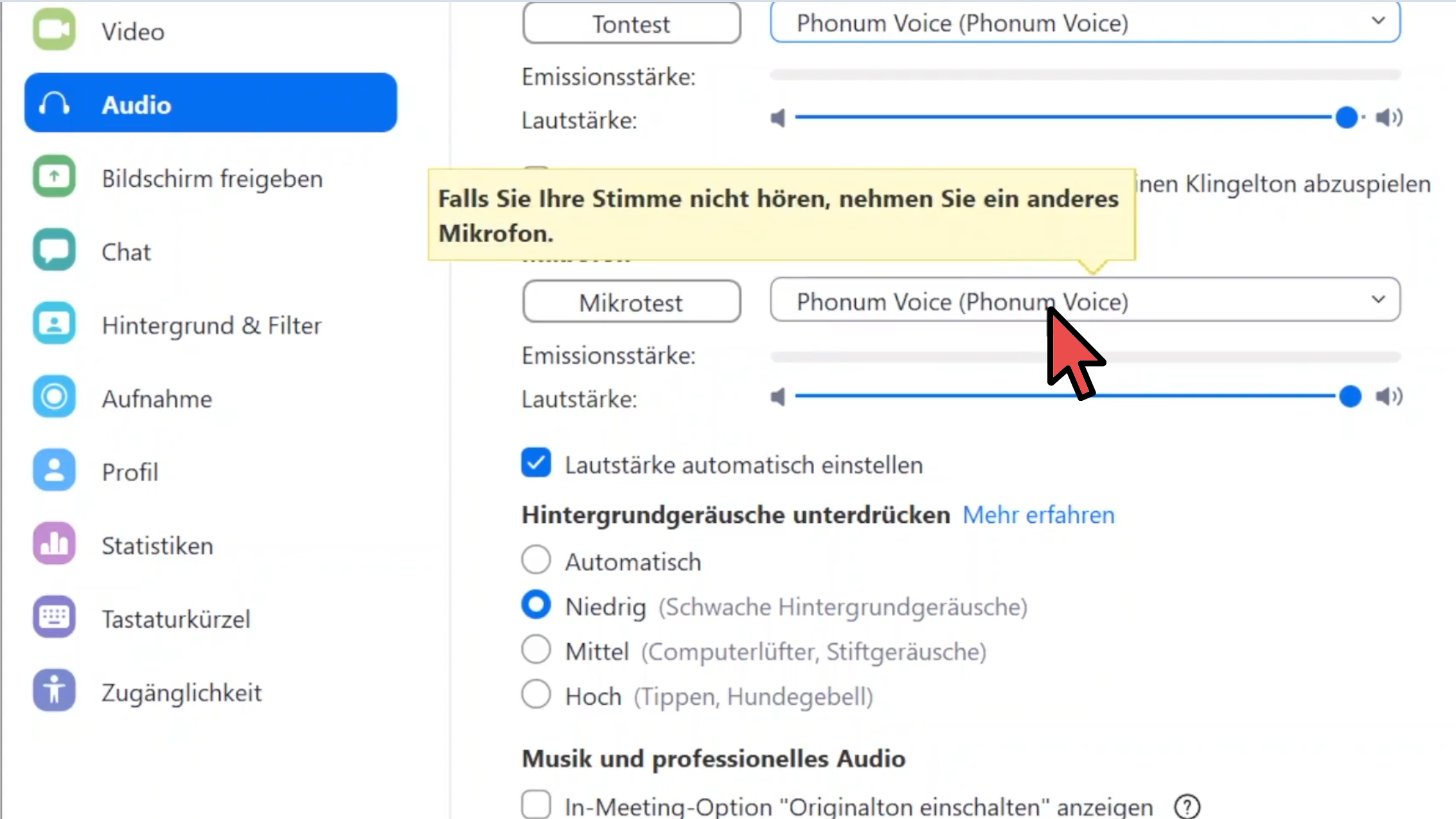
Task: Open the speaker device dropdown
Action: (x=1085, y=22)
